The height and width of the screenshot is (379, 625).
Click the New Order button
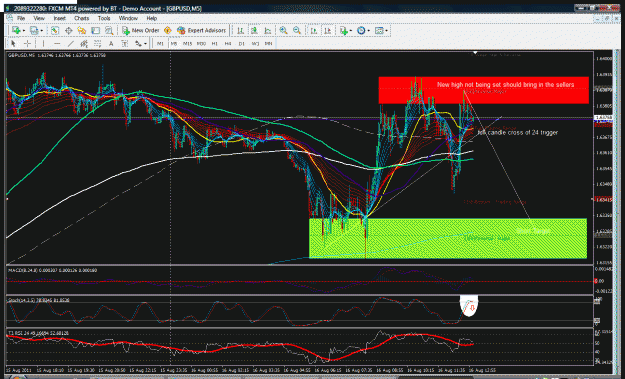pyautogui.click(x=141, y=30)
